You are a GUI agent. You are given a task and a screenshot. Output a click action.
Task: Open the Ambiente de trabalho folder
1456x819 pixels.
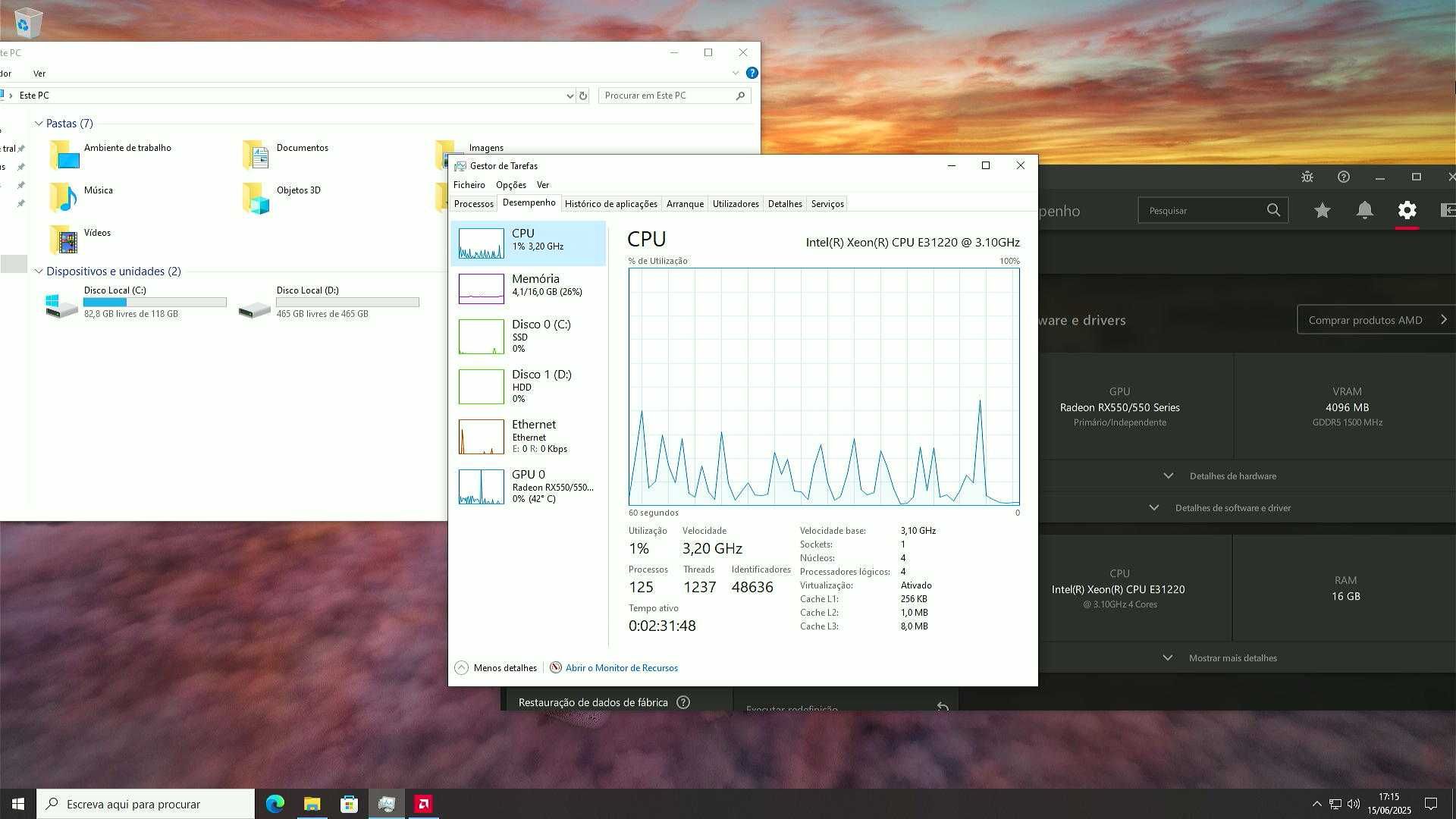point(111,154)
